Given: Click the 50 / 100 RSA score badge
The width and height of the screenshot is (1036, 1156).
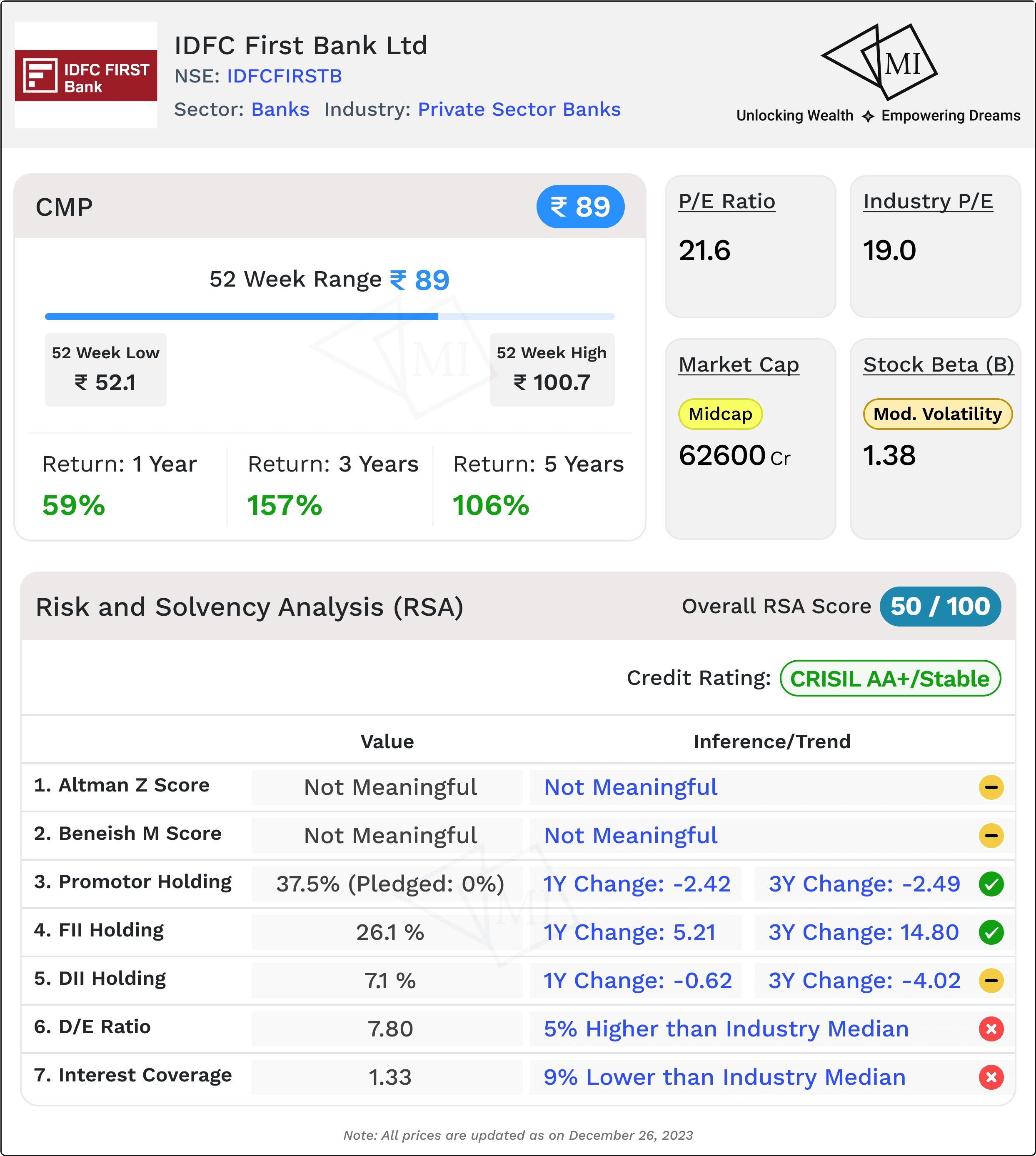Looking at the screenshot, I should (940, 606).
